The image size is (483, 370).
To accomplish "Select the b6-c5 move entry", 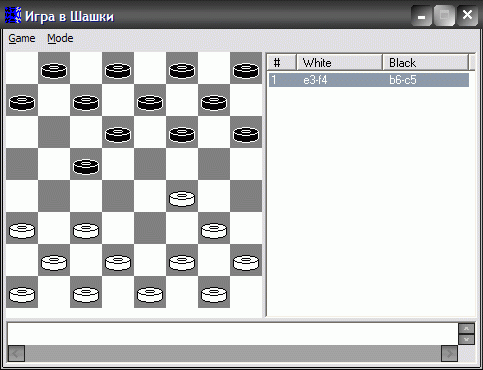I will pos(403,80).
